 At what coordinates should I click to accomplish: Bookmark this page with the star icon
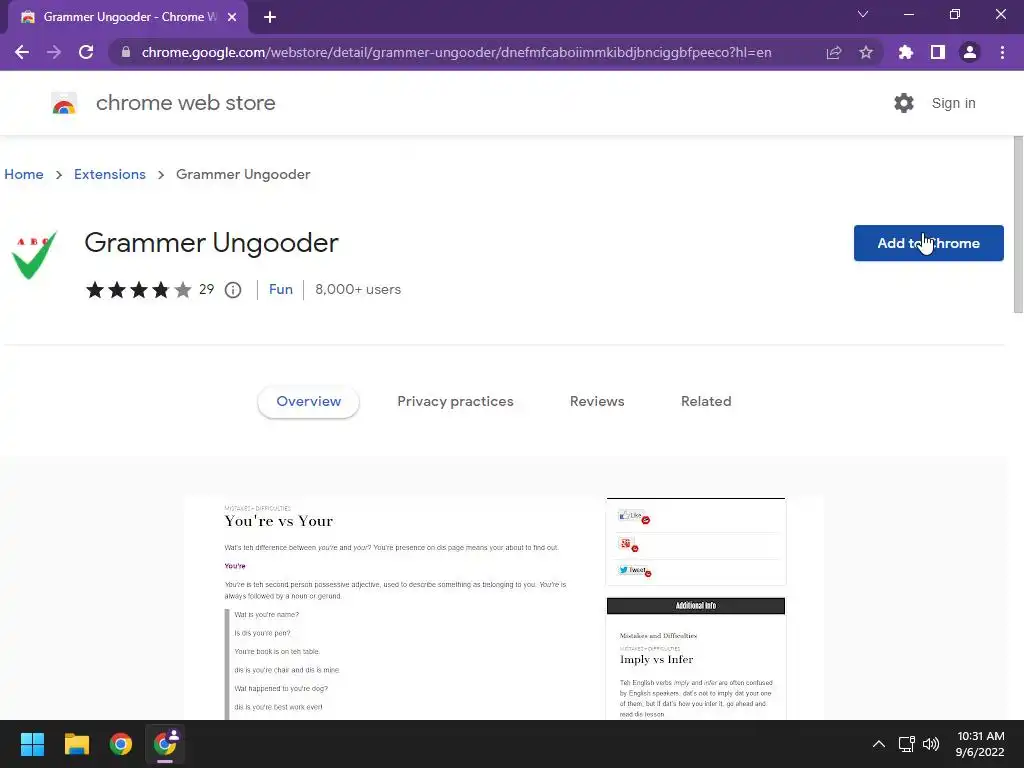(x=866, y=52)
